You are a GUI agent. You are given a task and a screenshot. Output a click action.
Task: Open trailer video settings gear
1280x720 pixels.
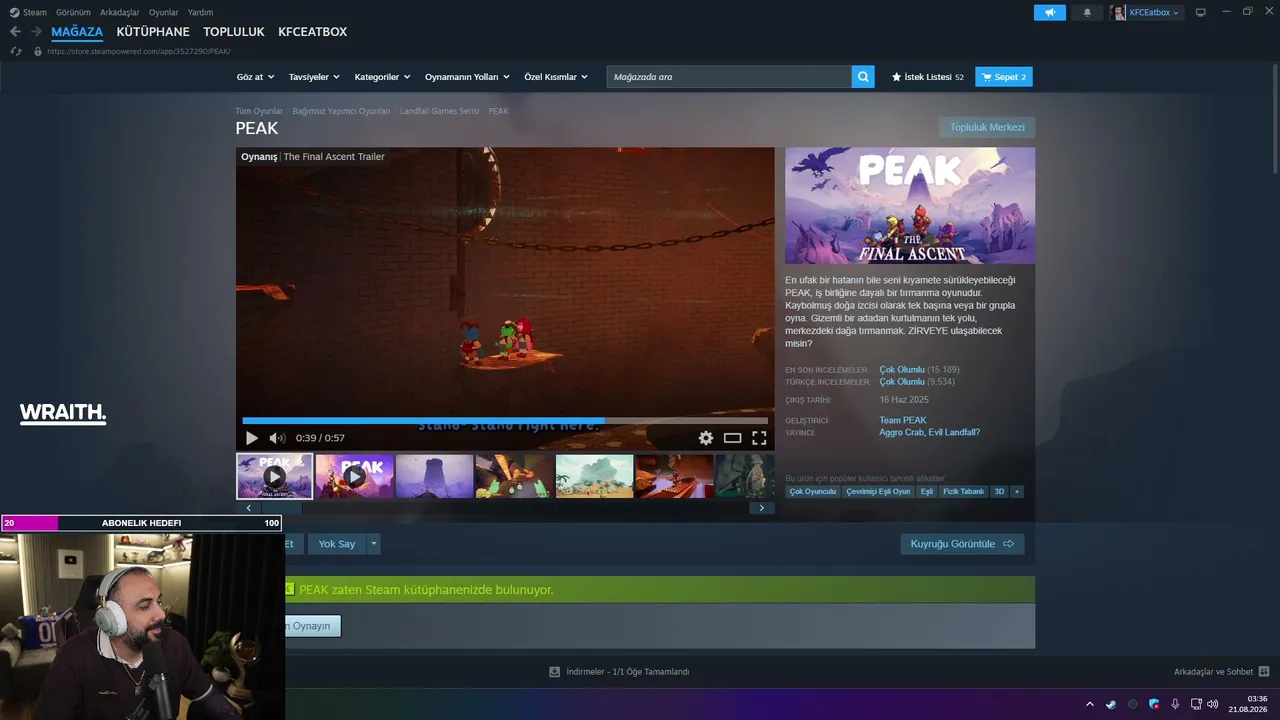[x=706, y=438]
